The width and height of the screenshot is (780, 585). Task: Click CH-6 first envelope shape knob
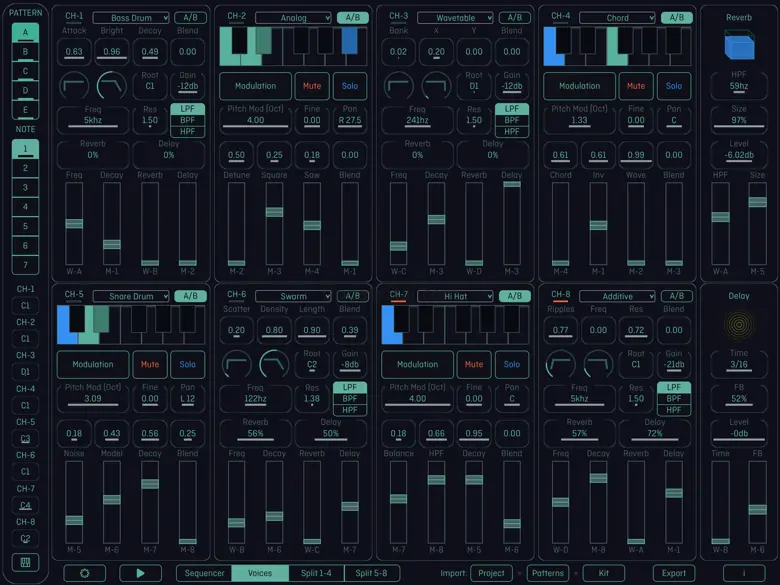click(x=236, y=364)
